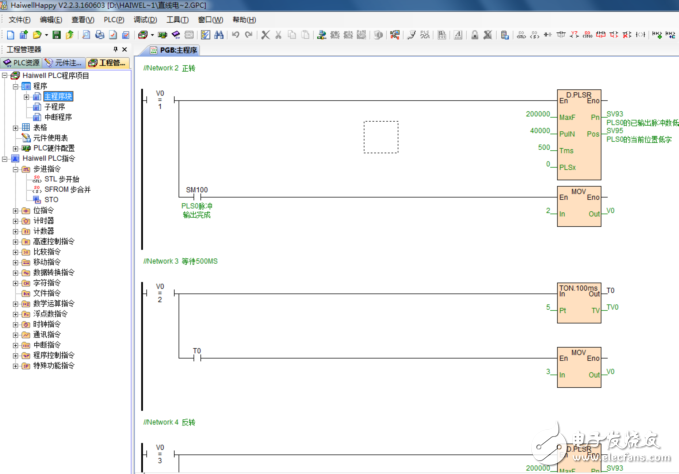This screenshot has height=474, width=679.
Task: Collapse the 步进指令 tree node
Action: [x=15, y=169]
